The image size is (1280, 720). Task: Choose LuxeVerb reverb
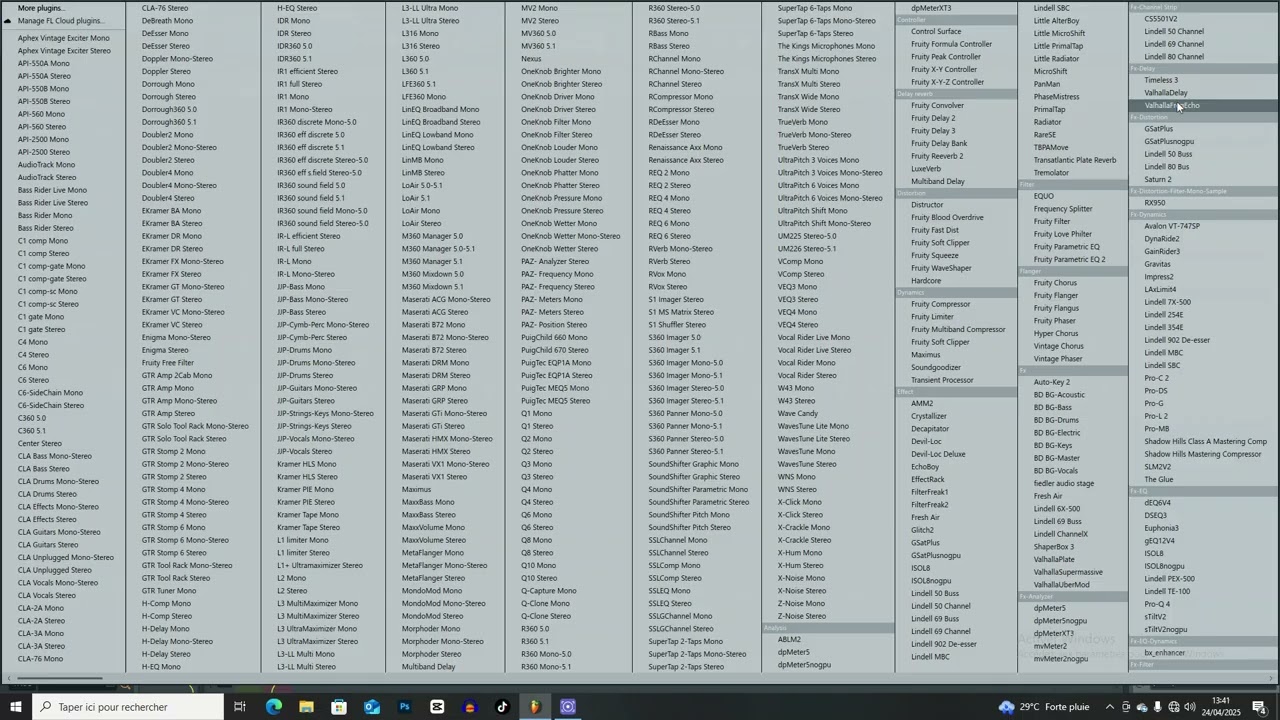click(x=926, y=169)
